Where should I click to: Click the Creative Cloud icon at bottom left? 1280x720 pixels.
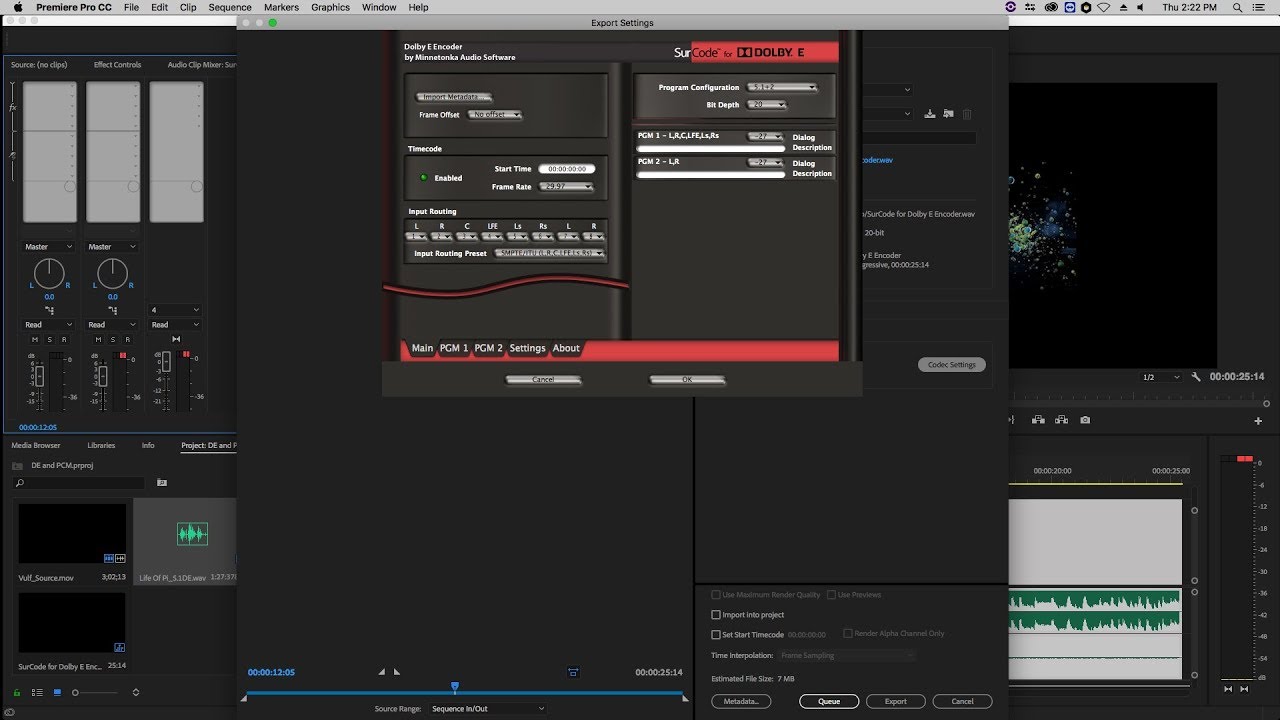tap(10, 712)
